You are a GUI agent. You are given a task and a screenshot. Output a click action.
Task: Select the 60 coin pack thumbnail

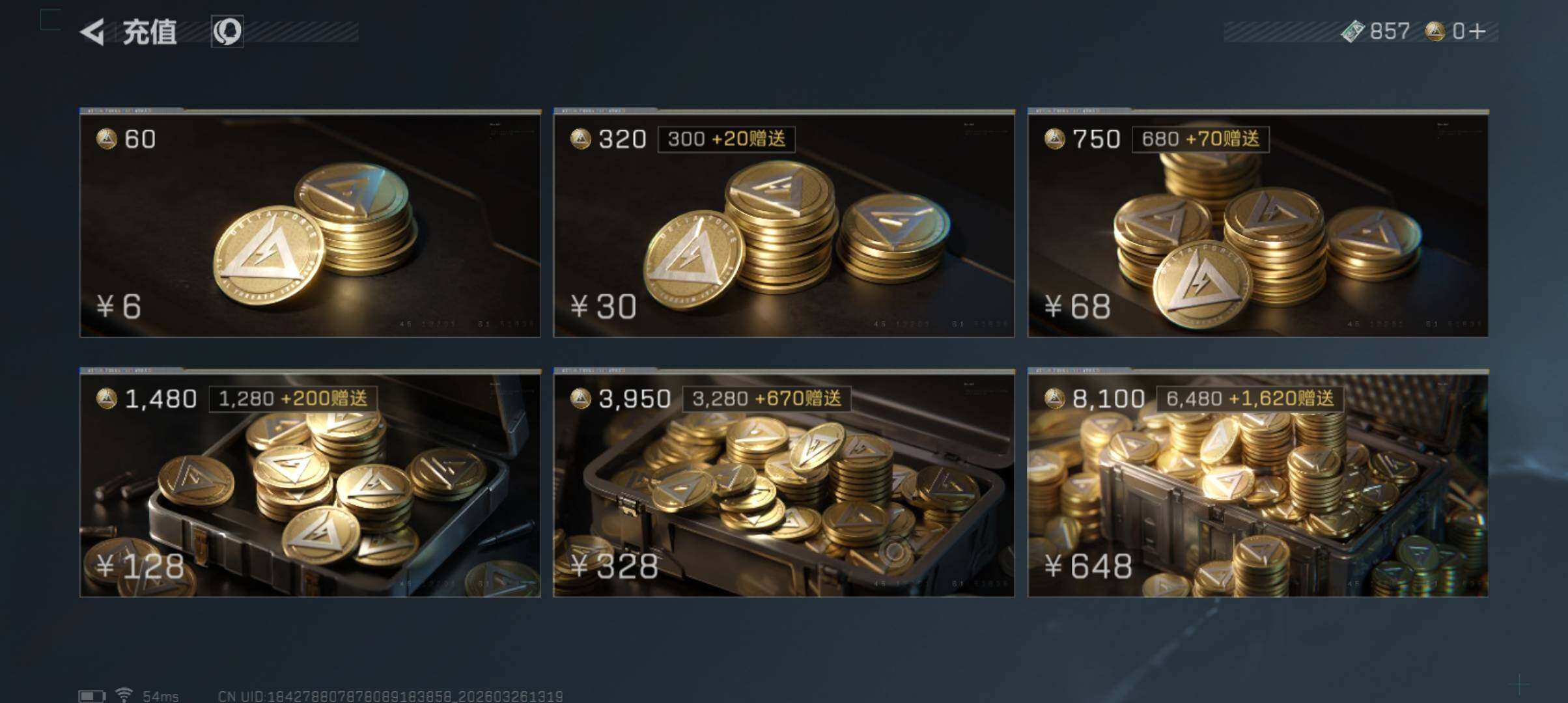coord(310,223)
